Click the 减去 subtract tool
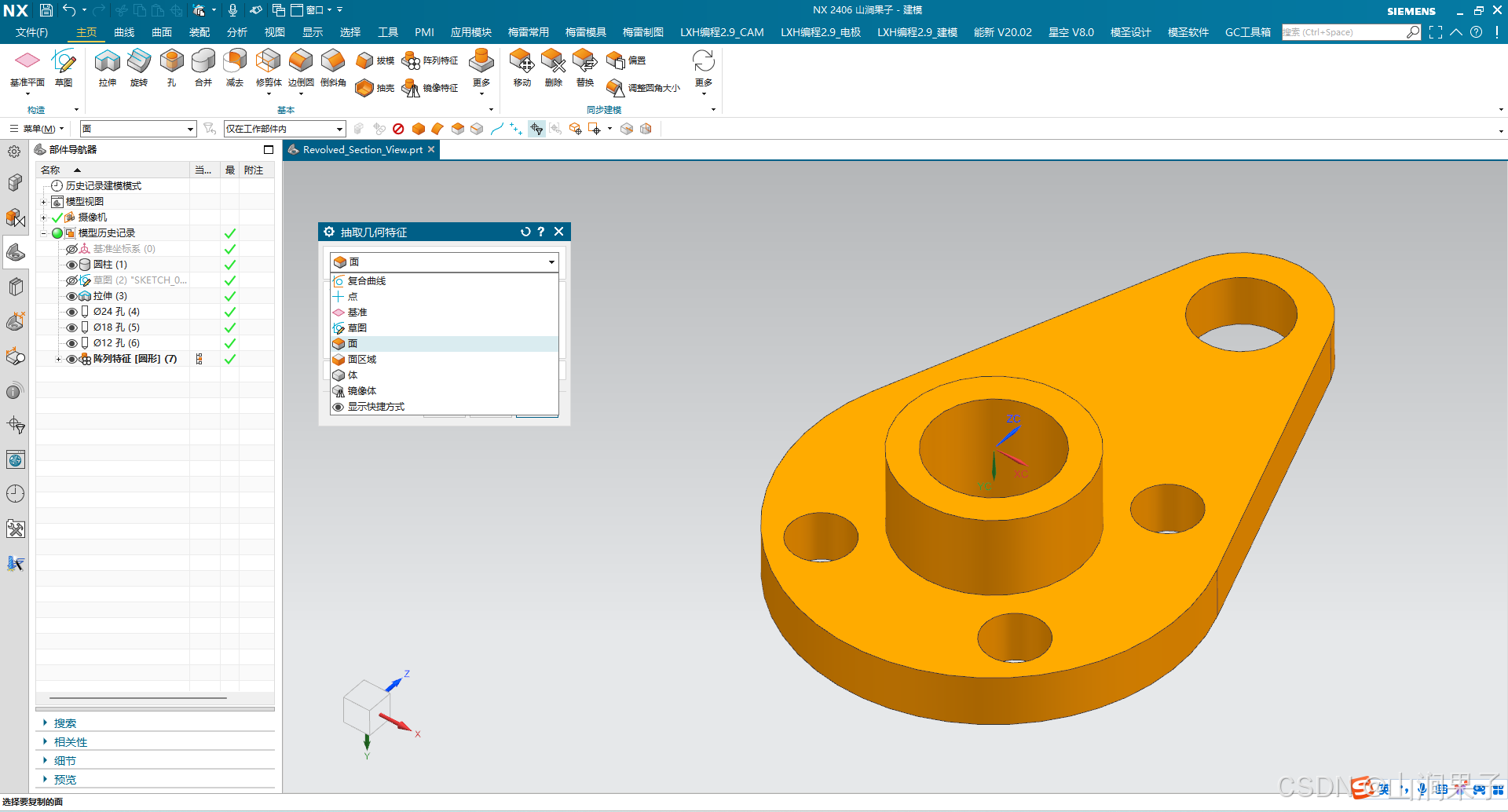Screen dimensions: 1508x812 (235, 68)
